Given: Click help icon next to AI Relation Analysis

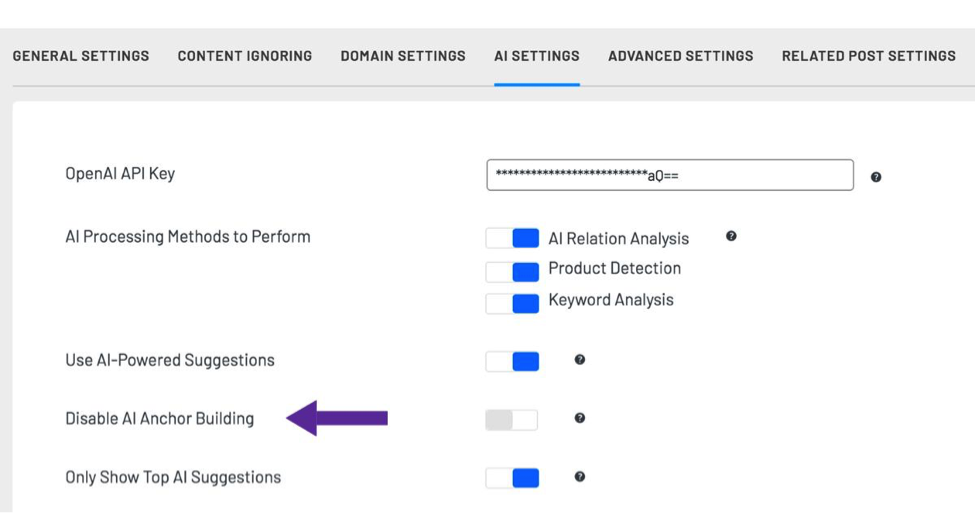Looking at the screenshot, I should 731,236.
